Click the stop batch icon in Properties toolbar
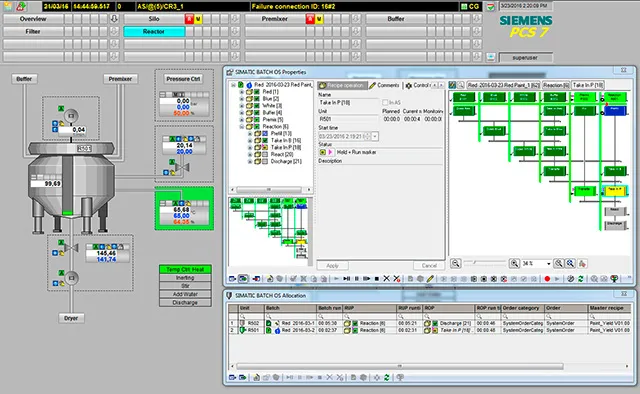The width and height of the screenshot is (640, 394). 377,279
